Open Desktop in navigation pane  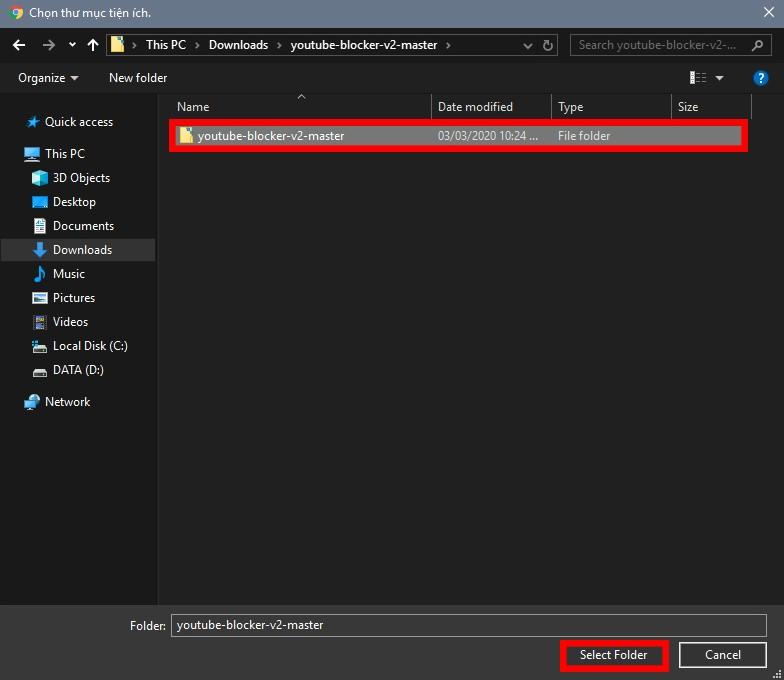(74, 202)
